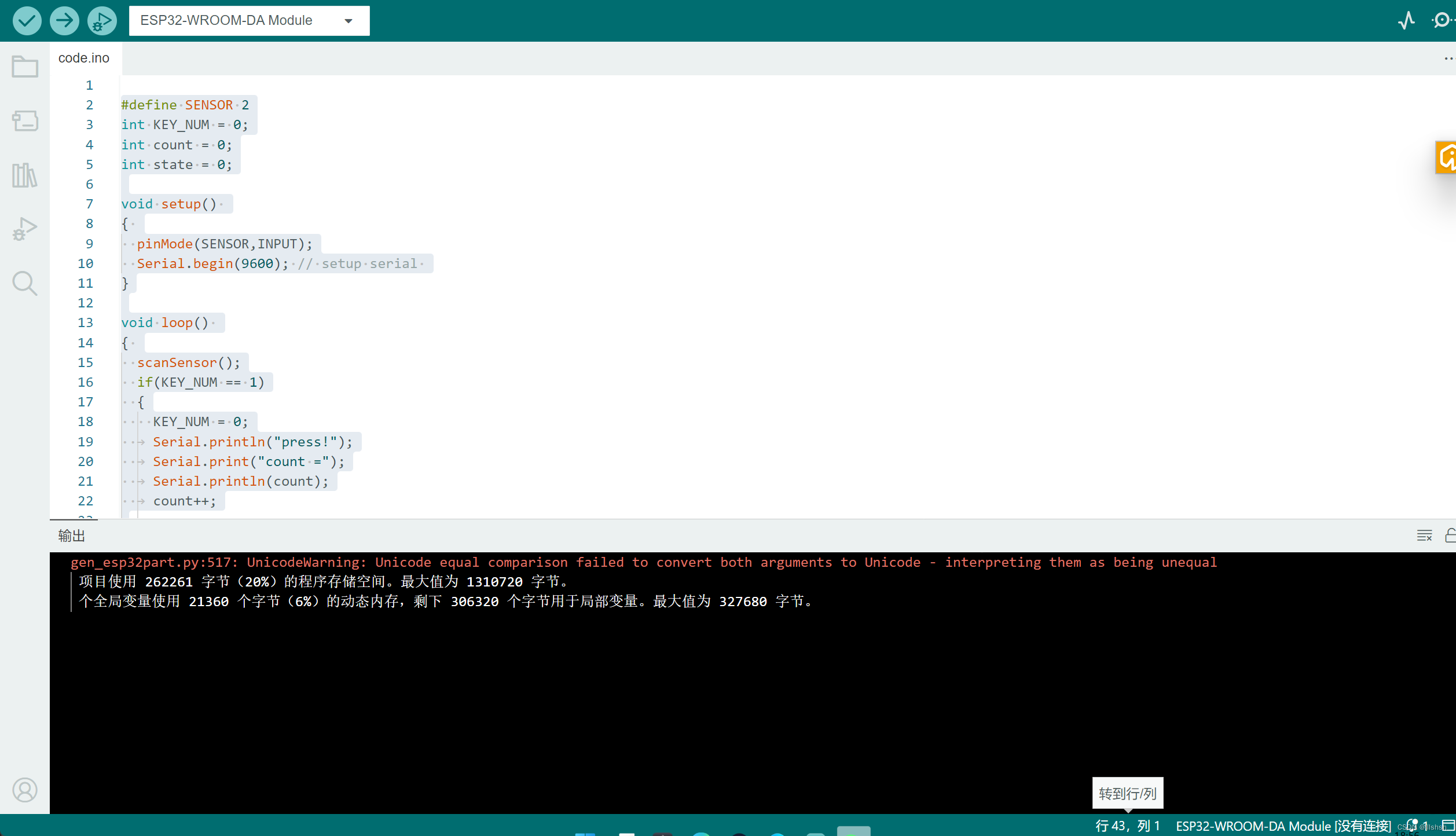Select the code.ino tab
This screenshot has width=1456, height=836.
coord(84,58)
